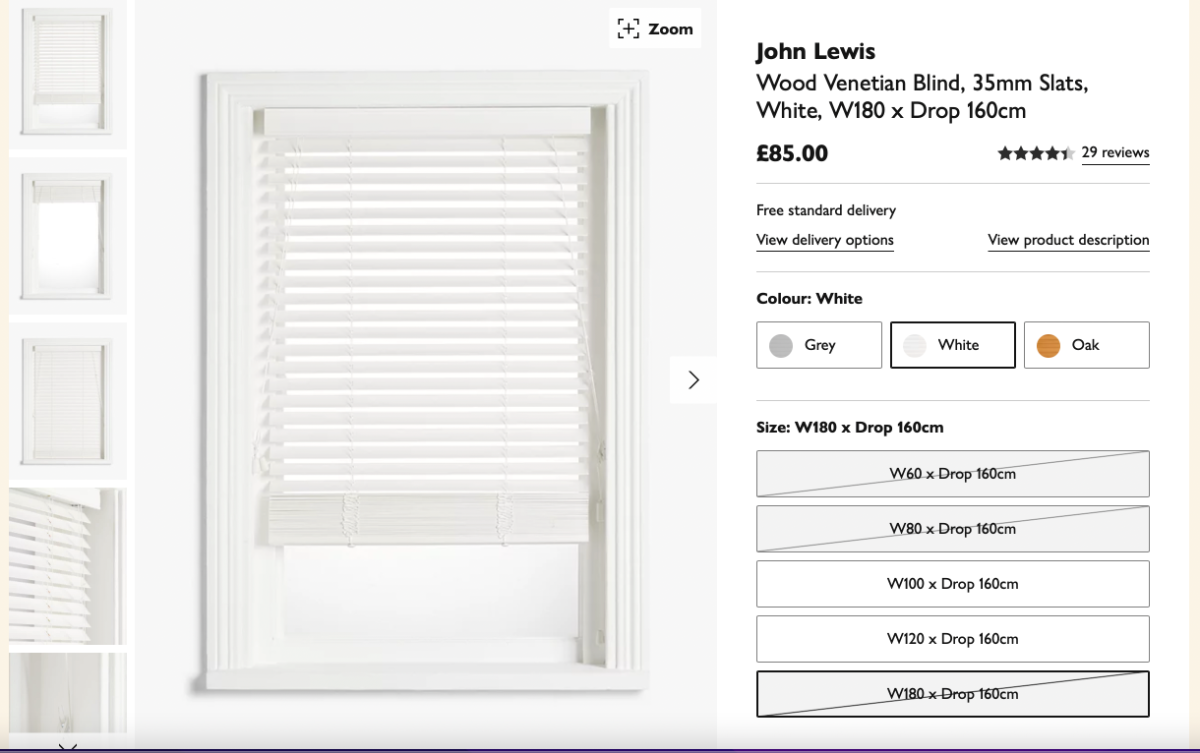Click unavailable size W60 x Drop 160cm

click(x=953, y=474)
